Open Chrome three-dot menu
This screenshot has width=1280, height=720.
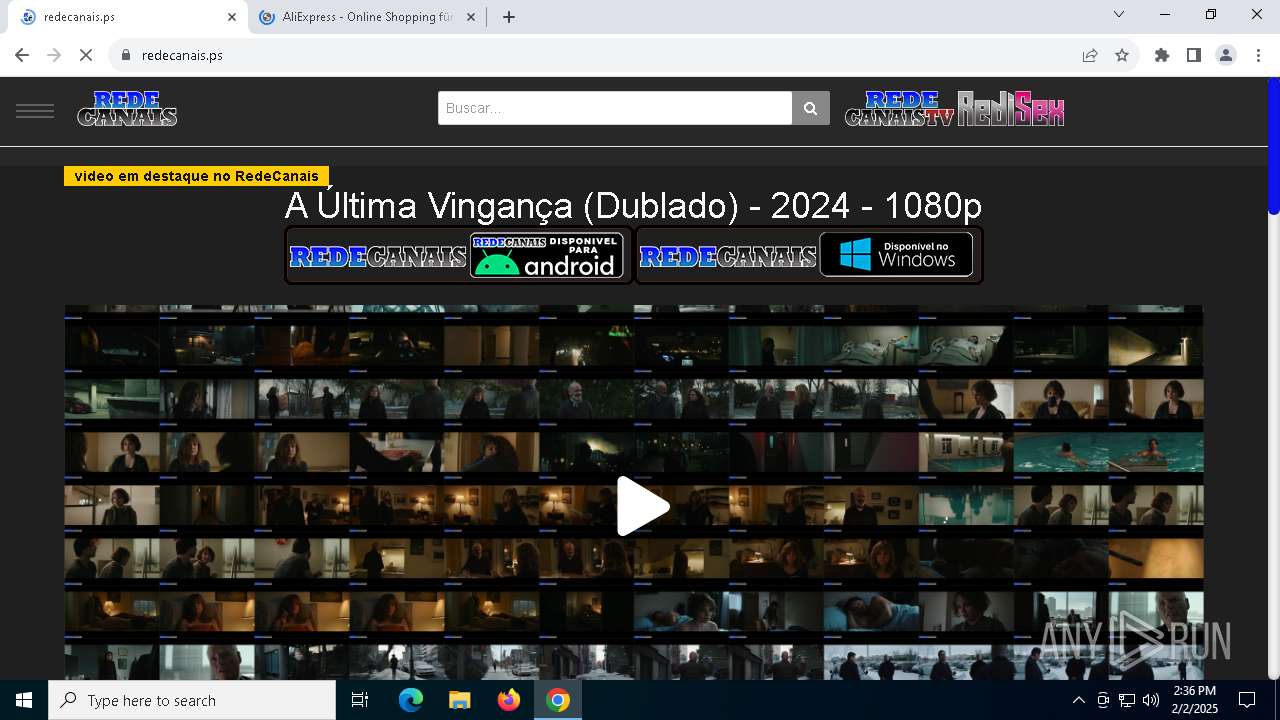point(1258,55)
